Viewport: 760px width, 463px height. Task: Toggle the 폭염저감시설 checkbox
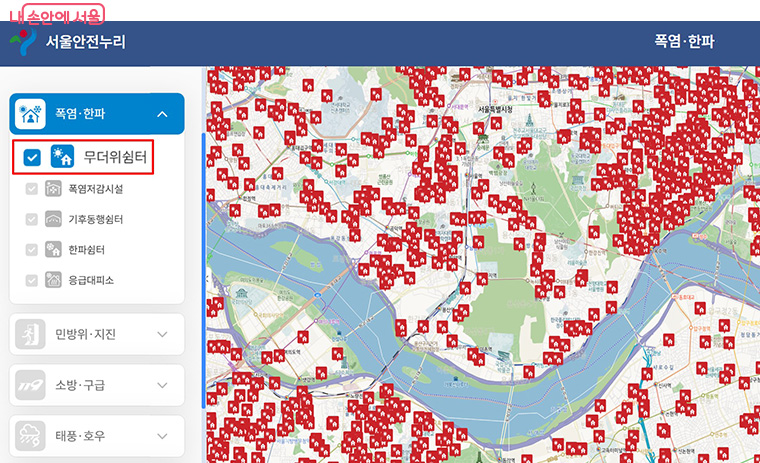[x=32, y=189]
